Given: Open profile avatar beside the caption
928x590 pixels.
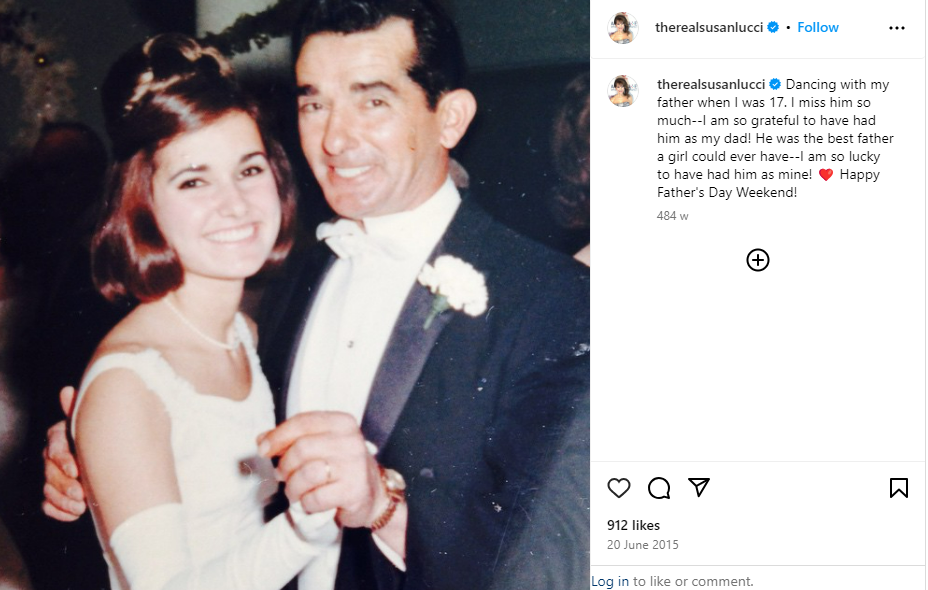Looking at the screenshot, I should click(623, 91).
